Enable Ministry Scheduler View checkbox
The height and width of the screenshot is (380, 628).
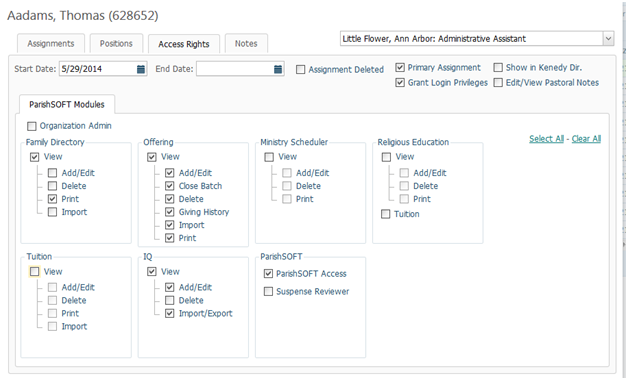point(269,157)
